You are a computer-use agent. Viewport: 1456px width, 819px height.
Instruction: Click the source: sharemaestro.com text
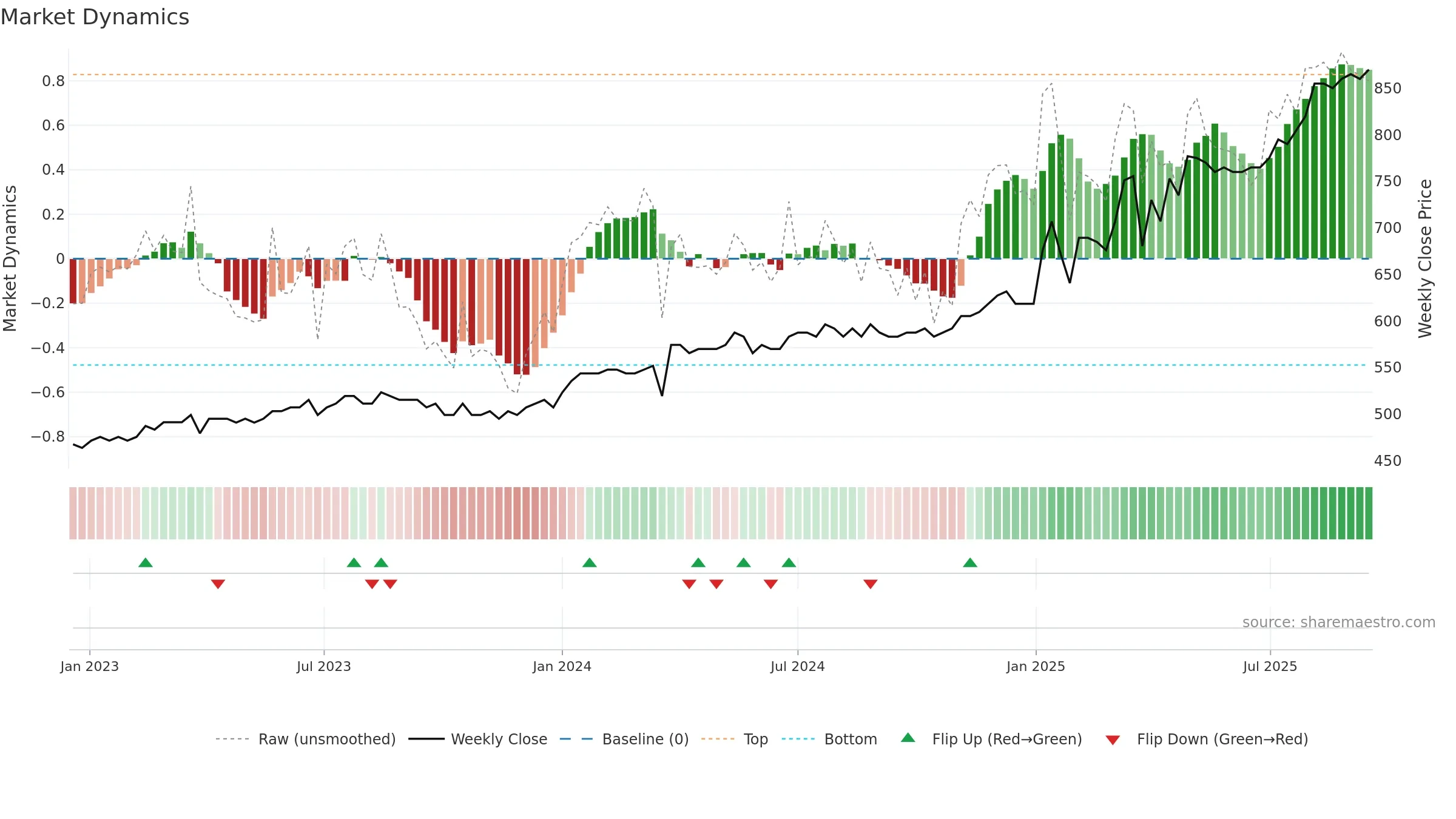(x=1339, y=622)
